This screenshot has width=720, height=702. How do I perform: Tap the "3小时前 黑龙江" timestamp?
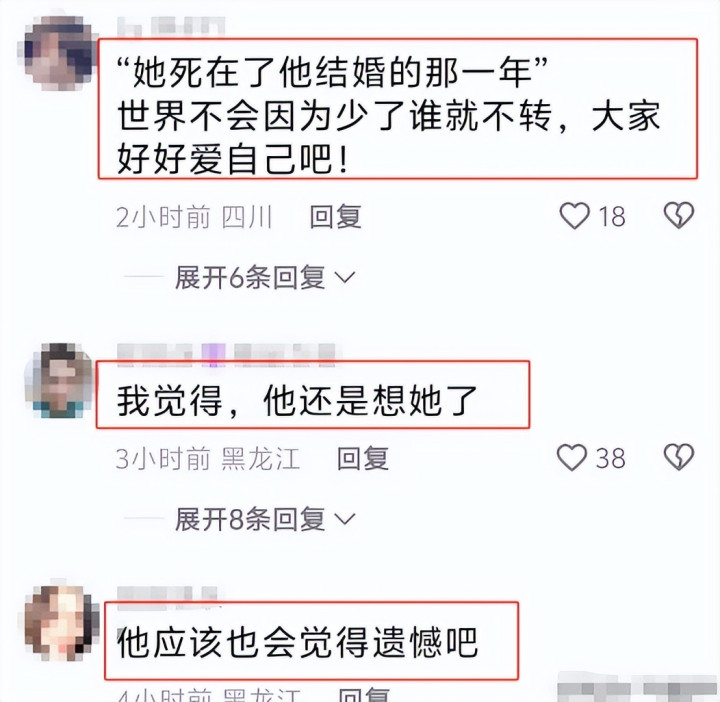pyautogui.click(x=208, y=459)
